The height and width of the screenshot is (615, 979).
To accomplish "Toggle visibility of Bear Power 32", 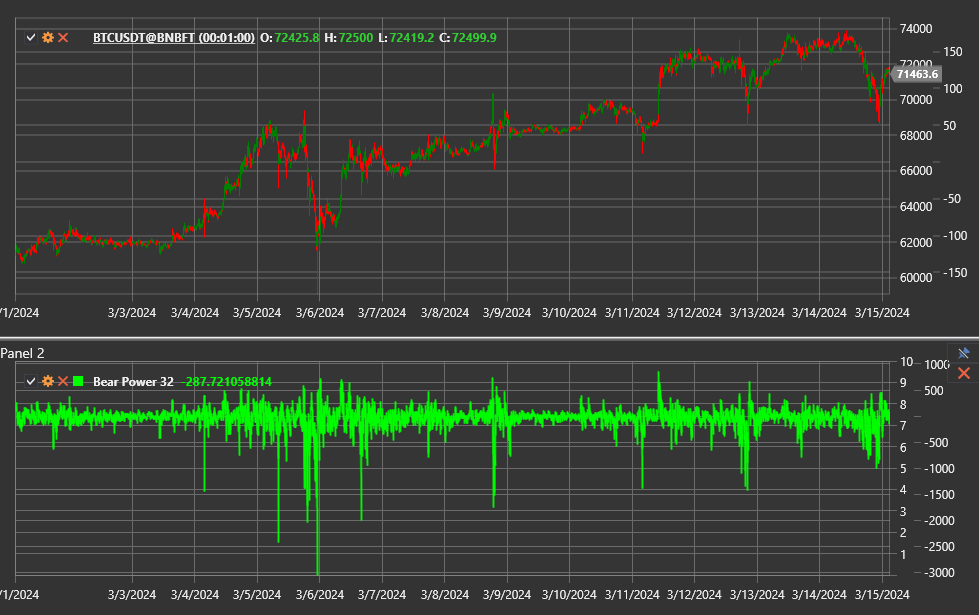I will (30, 381).
